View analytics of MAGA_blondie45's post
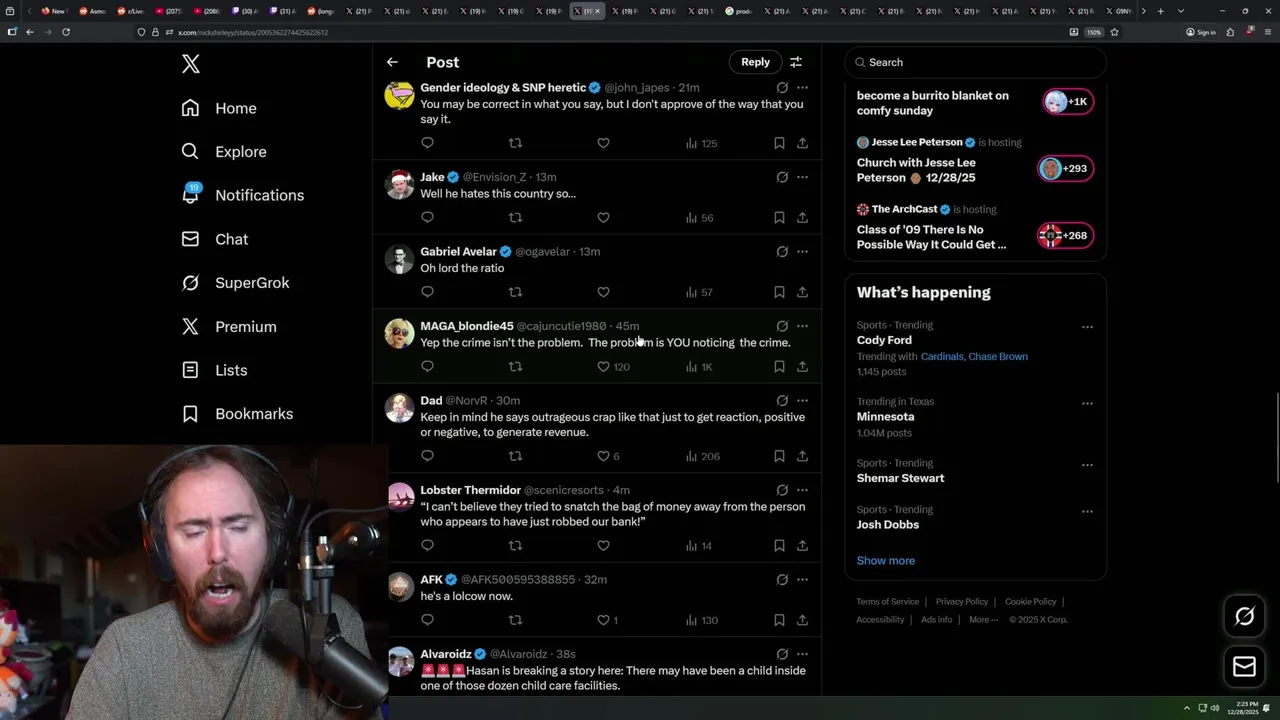 click(699, 367)
